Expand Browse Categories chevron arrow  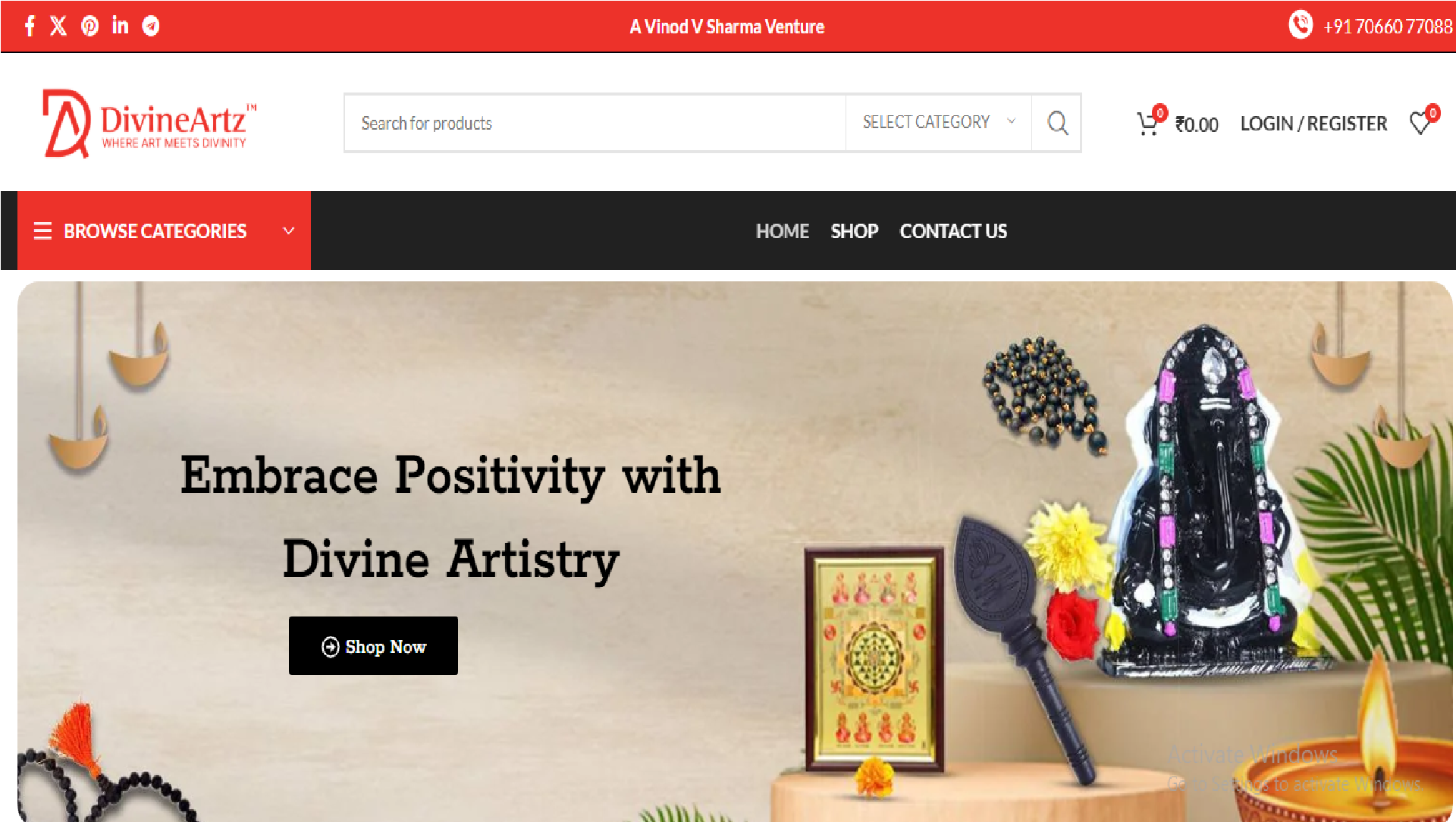(288, 231)
